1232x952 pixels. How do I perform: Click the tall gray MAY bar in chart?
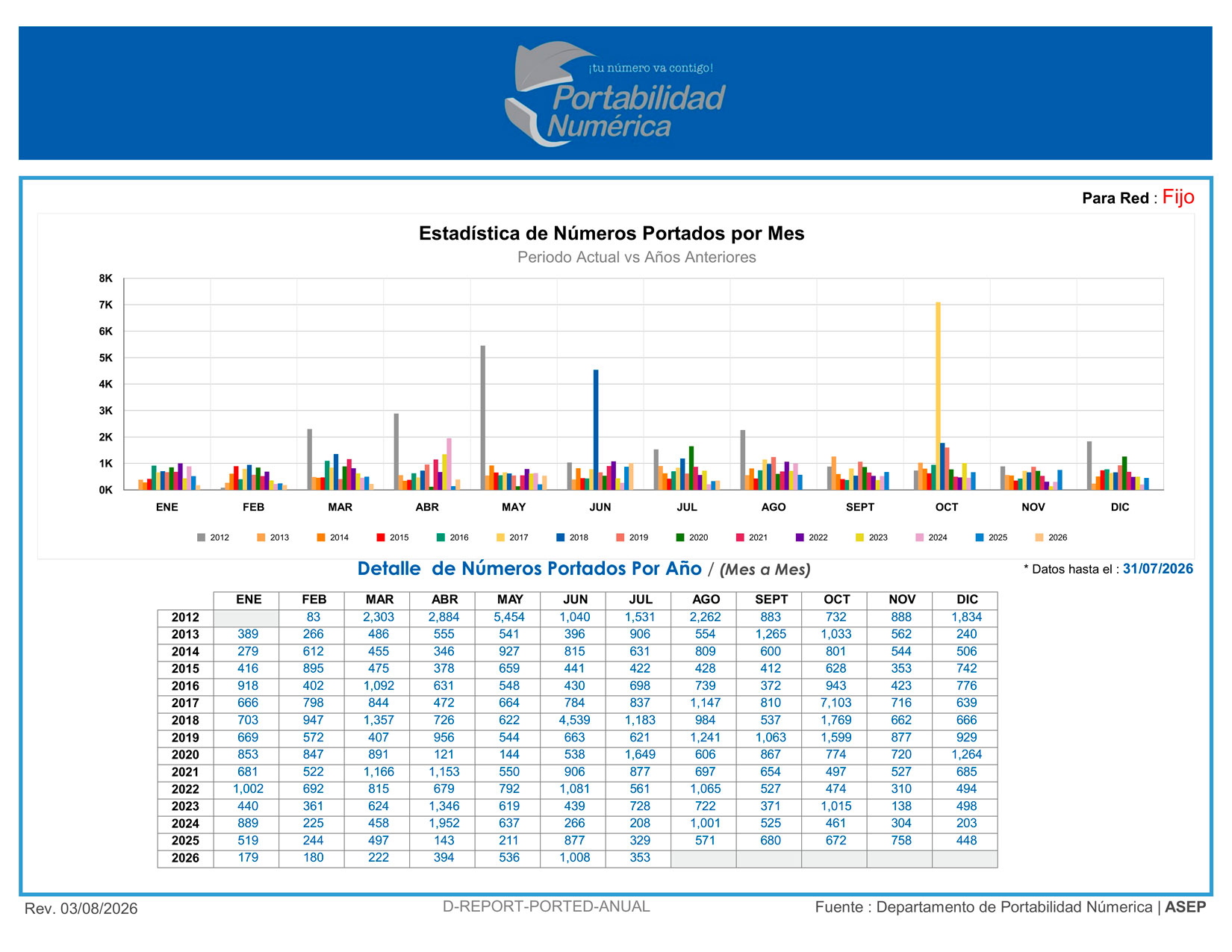483,417
